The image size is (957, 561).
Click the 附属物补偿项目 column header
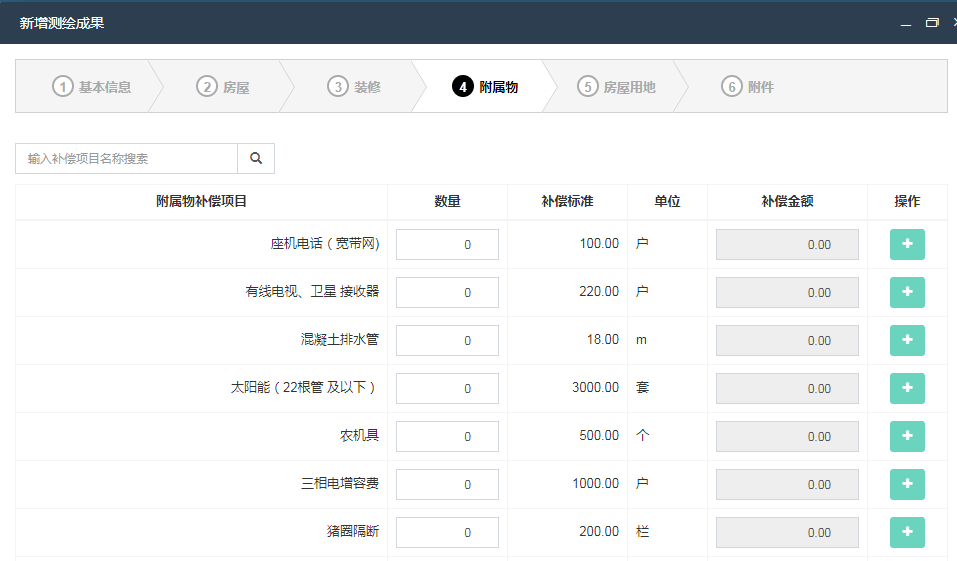coord(201,201)
